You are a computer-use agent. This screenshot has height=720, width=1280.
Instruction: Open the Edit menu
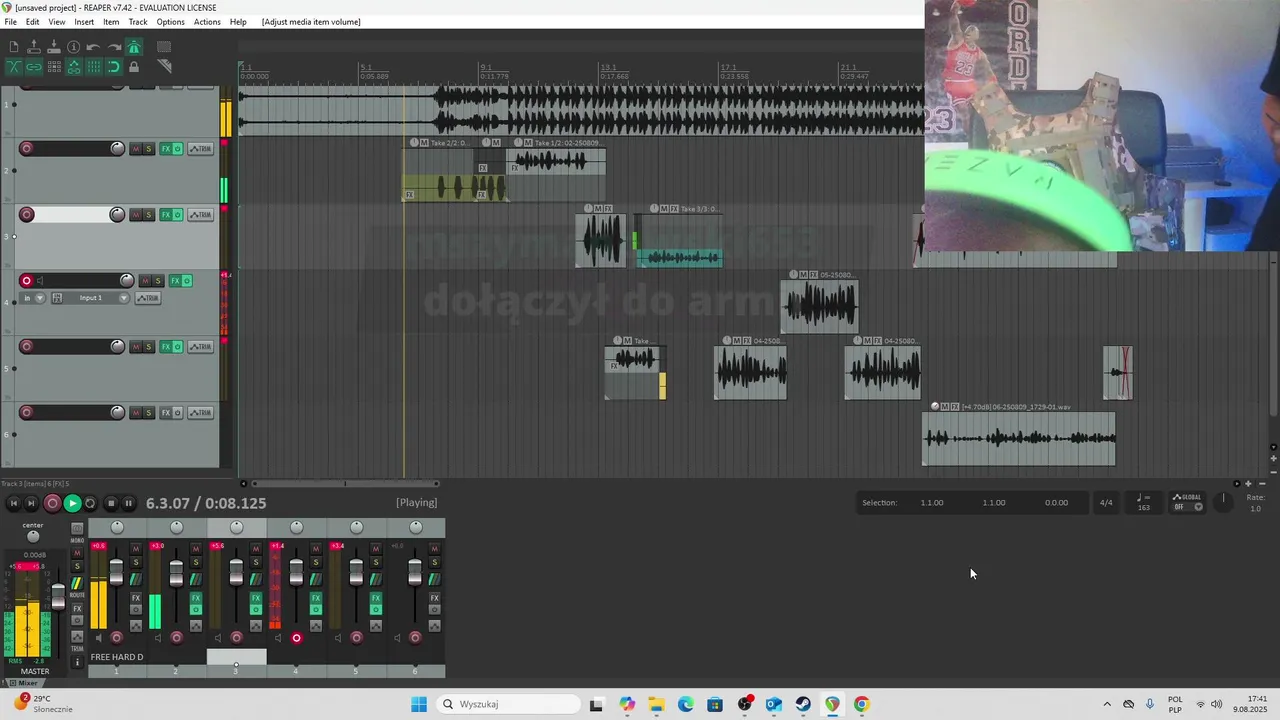pyautogui.click(x=33, y=22)
